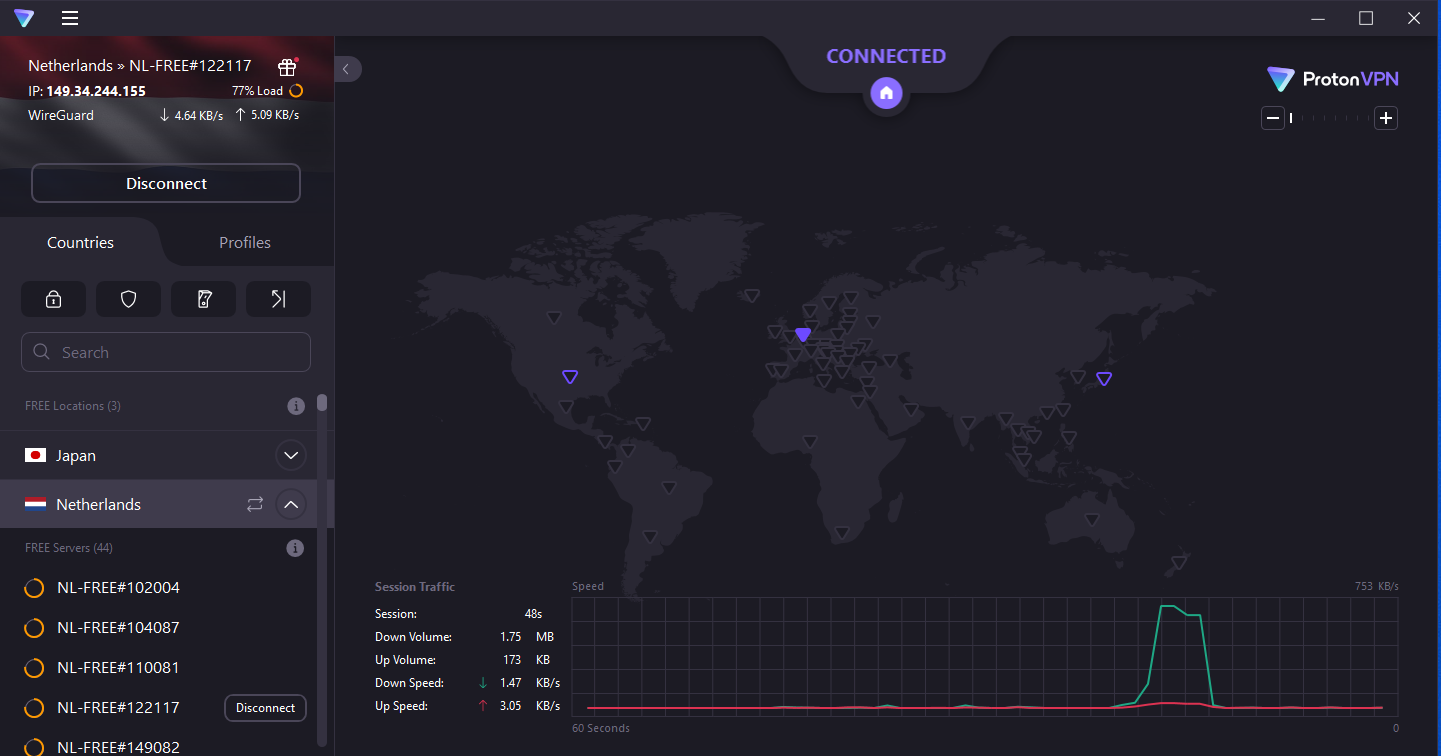
Task: Click the home pin under CONNECTED
Action: click(x=886, y=92)
